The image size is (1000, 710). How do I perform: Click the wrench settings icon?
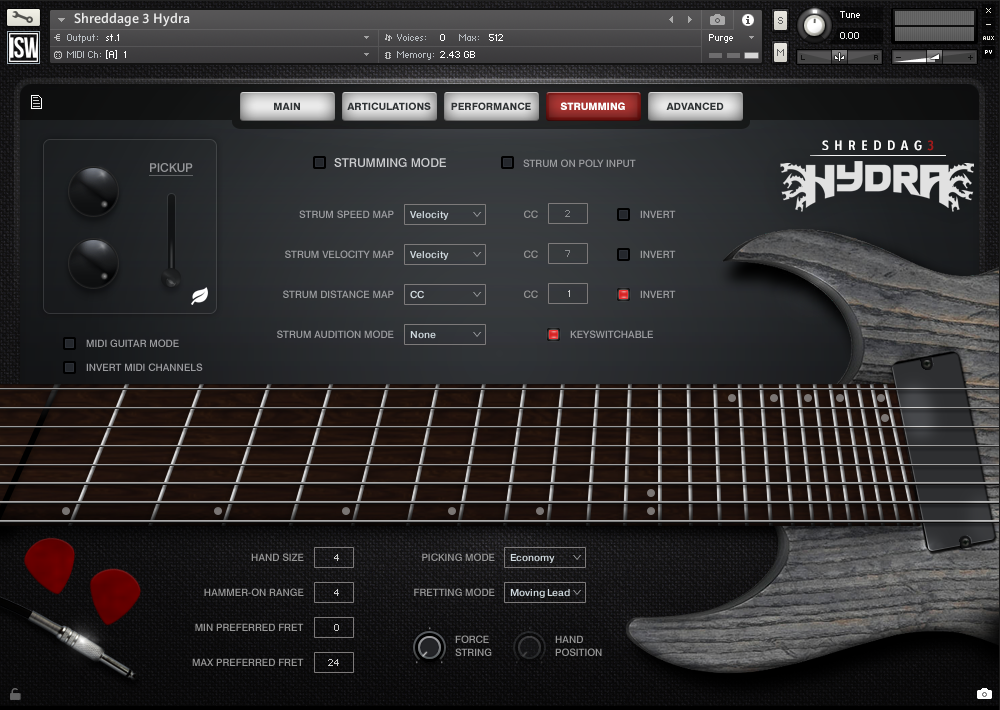pos(23,17)
